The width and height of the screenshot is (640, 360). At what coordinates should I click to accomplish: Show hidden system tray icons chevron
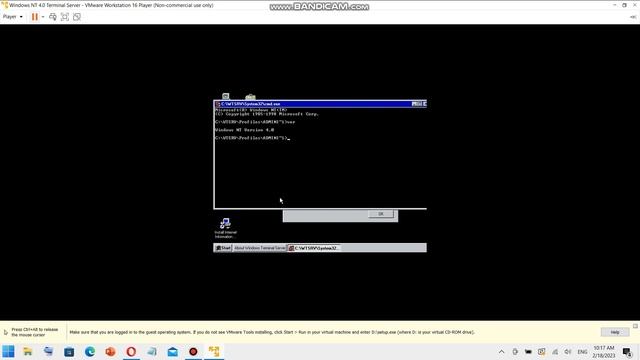[501, 352]
